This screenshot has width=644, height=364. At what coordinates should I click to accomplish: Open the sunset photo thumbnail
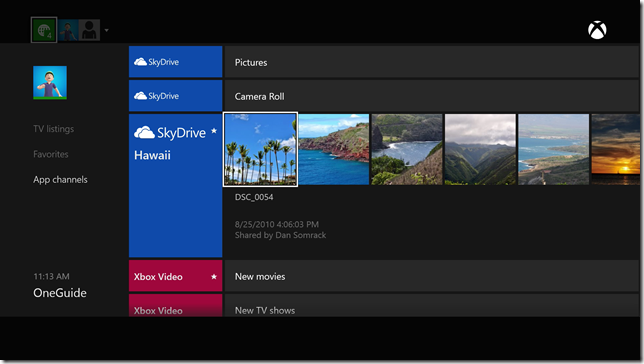(x=615, y=149)
